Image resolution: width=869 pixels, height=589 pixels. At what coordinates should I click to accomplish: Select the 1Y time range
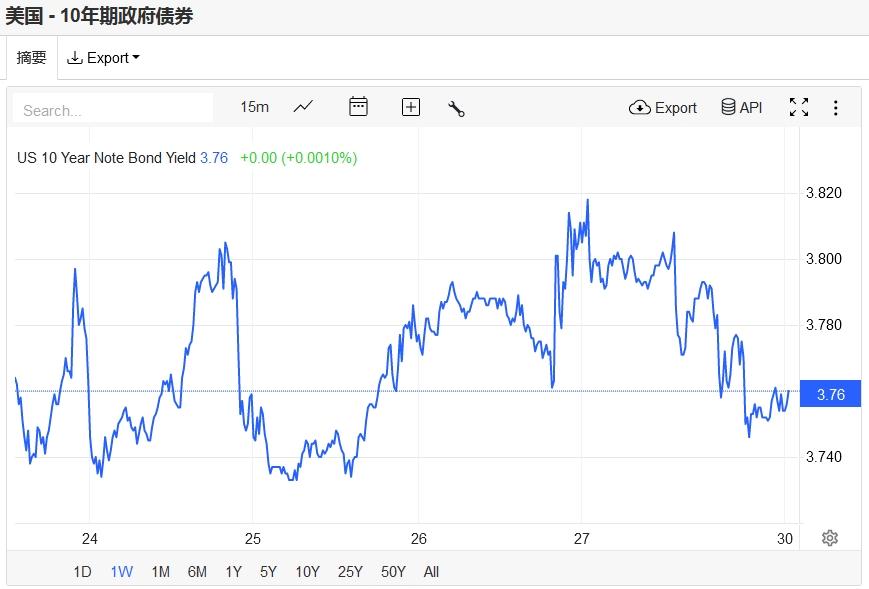point(233,572)
